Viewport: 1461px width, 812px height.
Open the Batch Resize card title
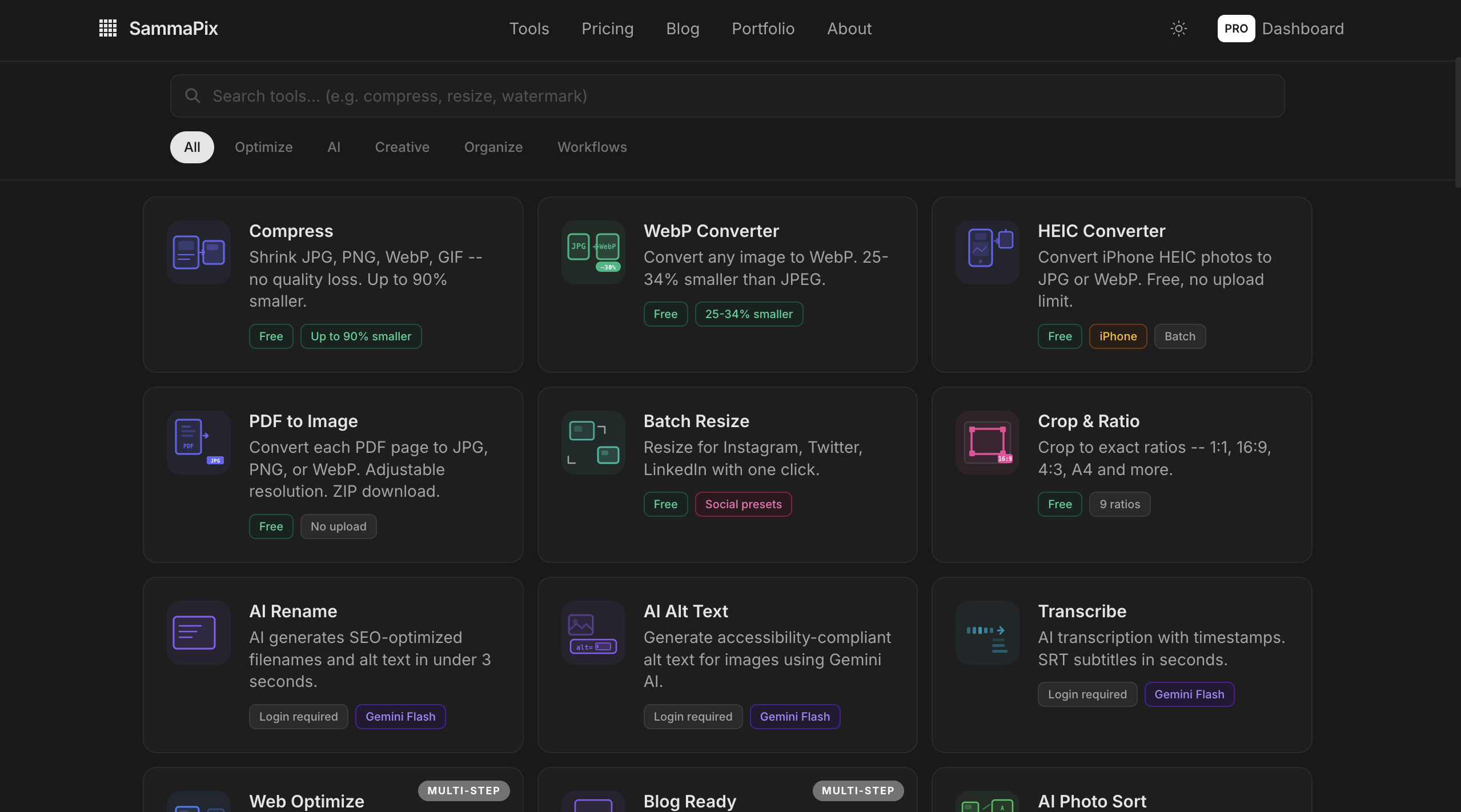tap(696, 421)
